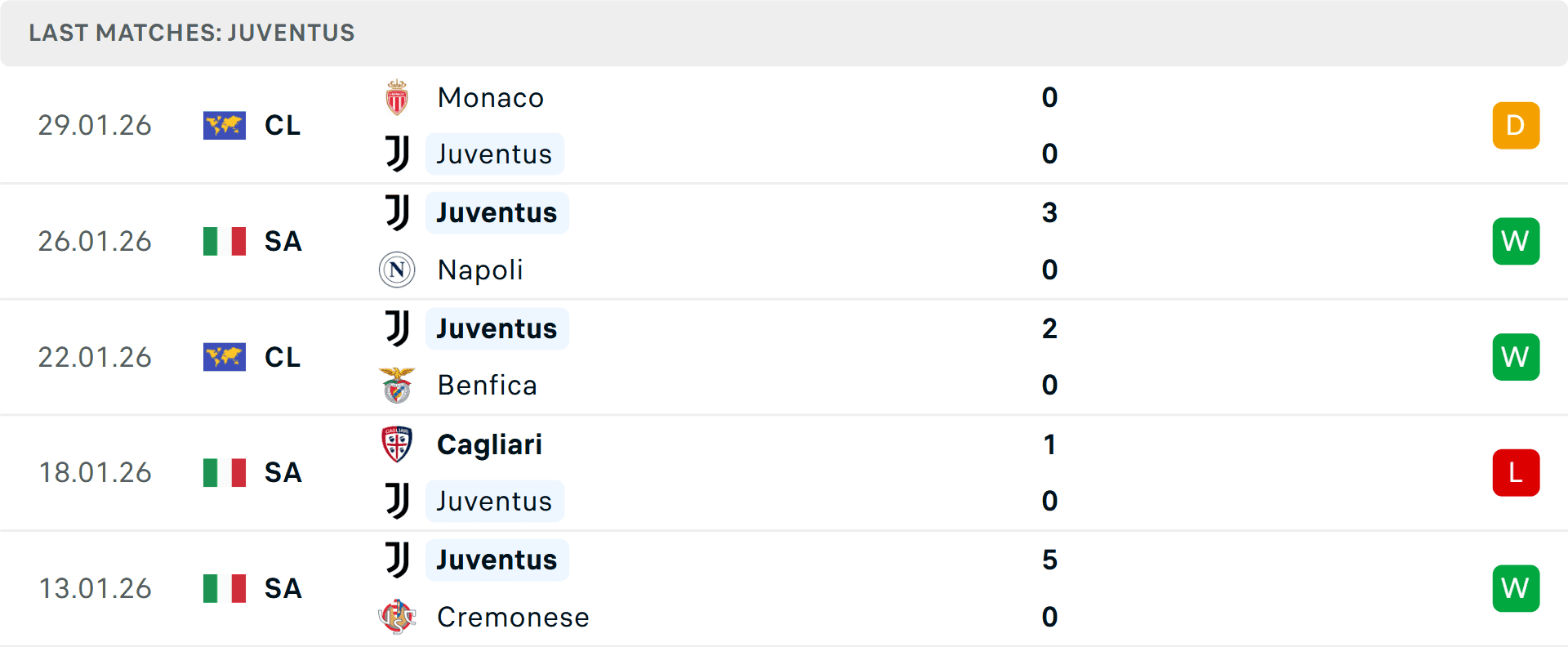This screenshot has height=647, width=1568.
Task: Select the Cremonese club emblem
Action: [397, 618]
